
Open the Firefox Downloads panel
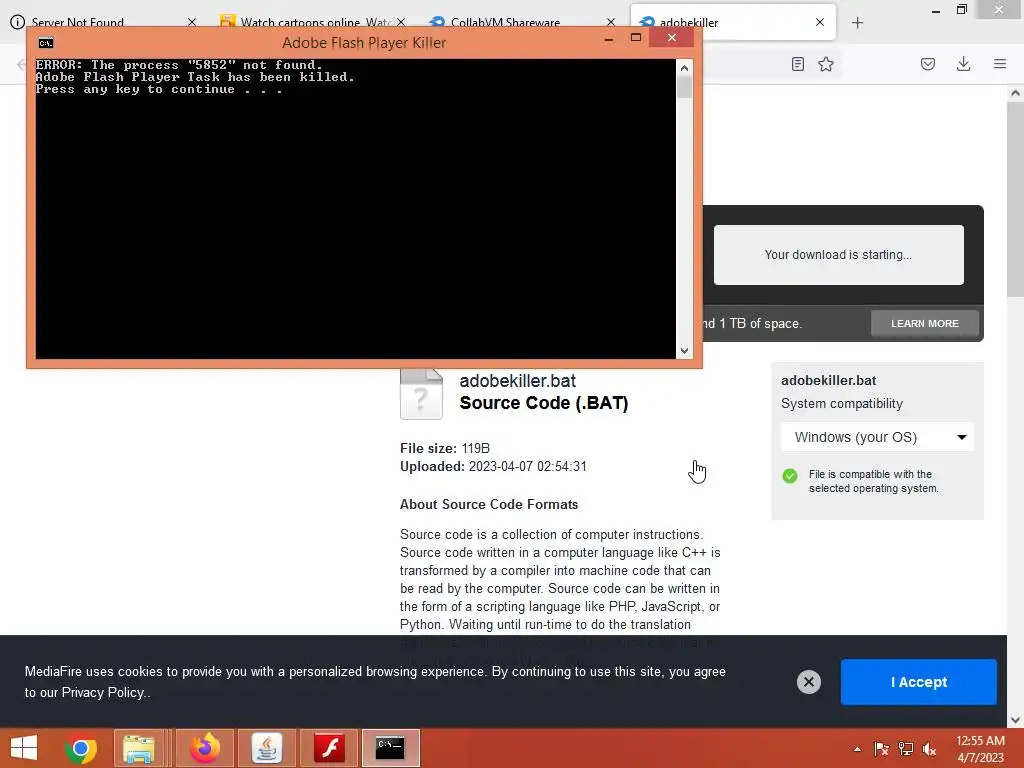(x=963, y=64)
